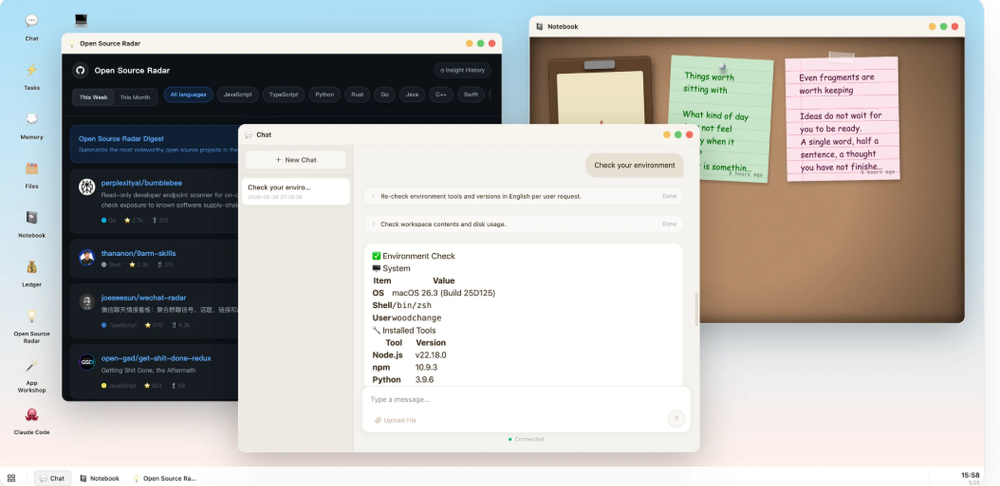Click the laptop icon on the desktop
Screen dimensions: 1000x486
click(x=81, y=20)
